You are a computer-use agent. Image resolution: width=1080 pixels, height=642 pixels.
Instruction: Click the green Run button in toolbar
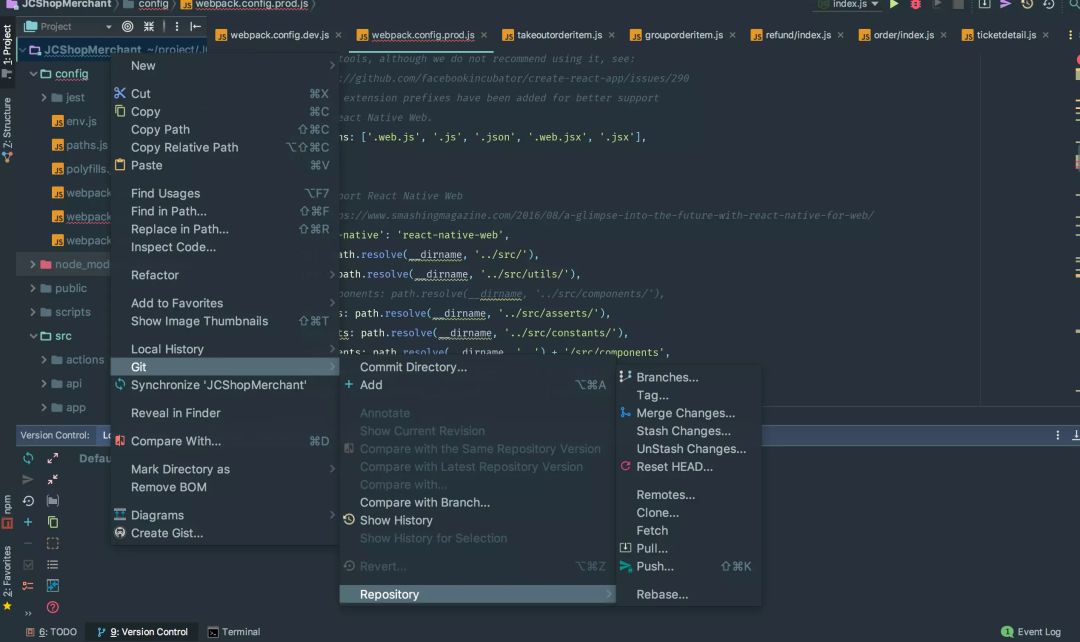pos(894,5)
